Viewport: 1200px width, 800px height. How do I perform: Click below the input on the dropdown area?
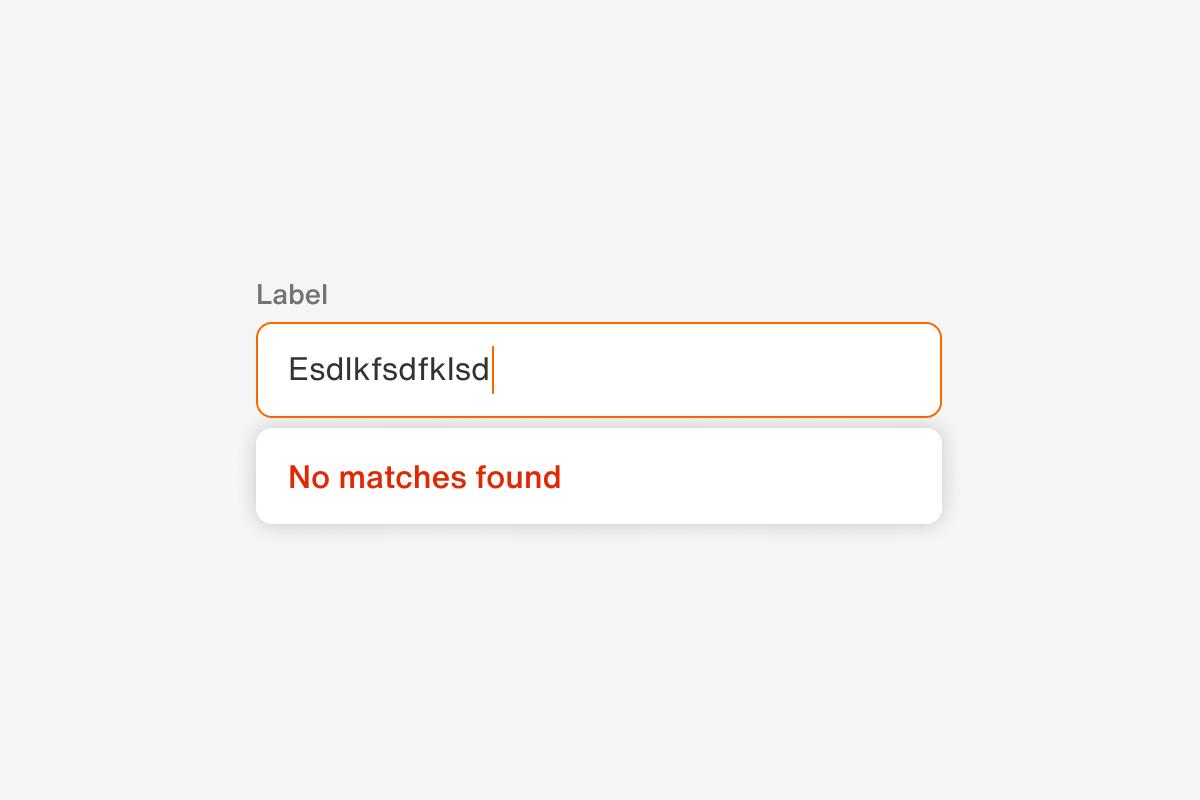click(x=598, y=475)
